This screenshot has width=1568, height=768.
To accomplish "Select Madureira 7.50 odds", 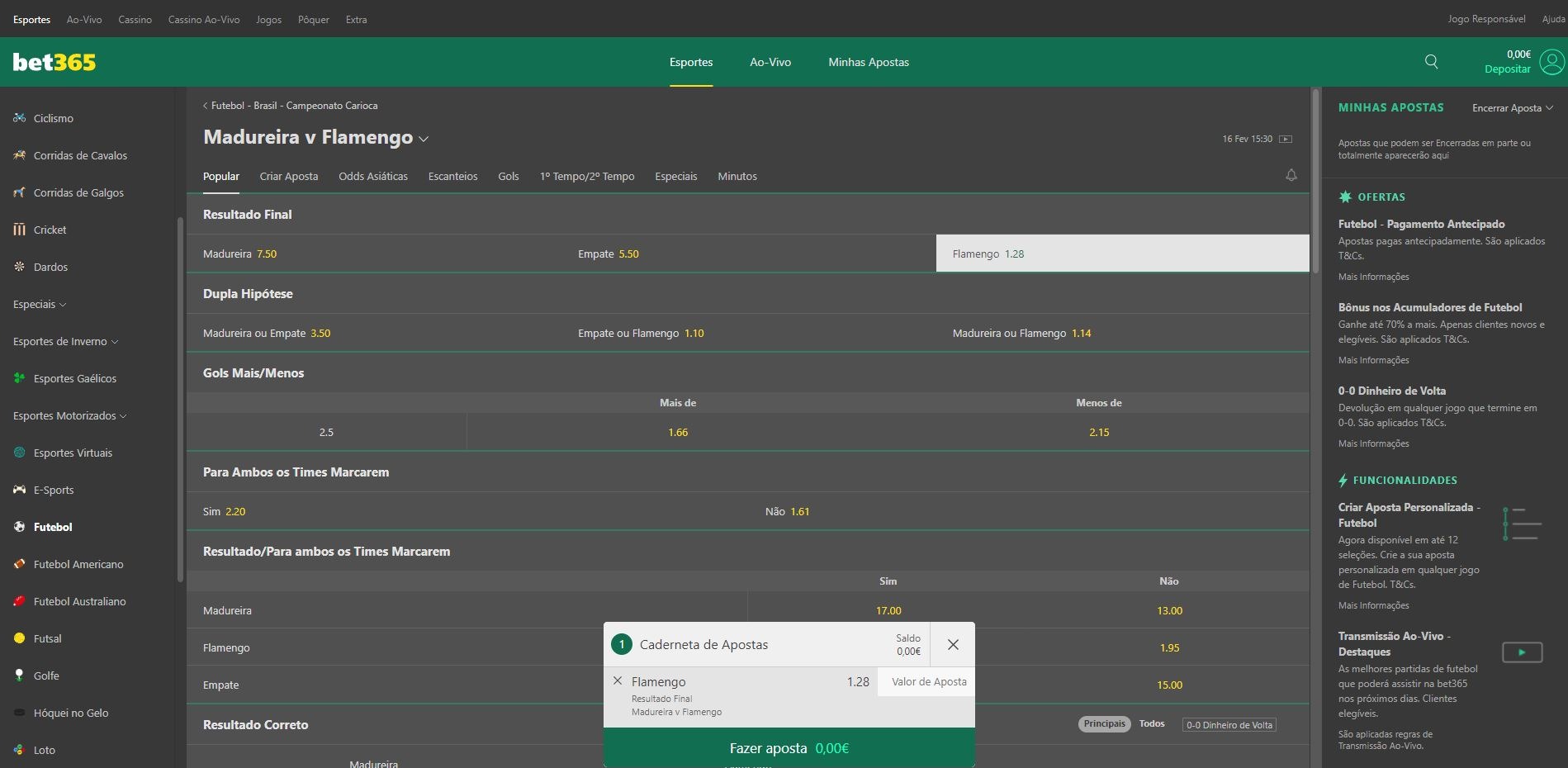I will click(x=374, y=254).
